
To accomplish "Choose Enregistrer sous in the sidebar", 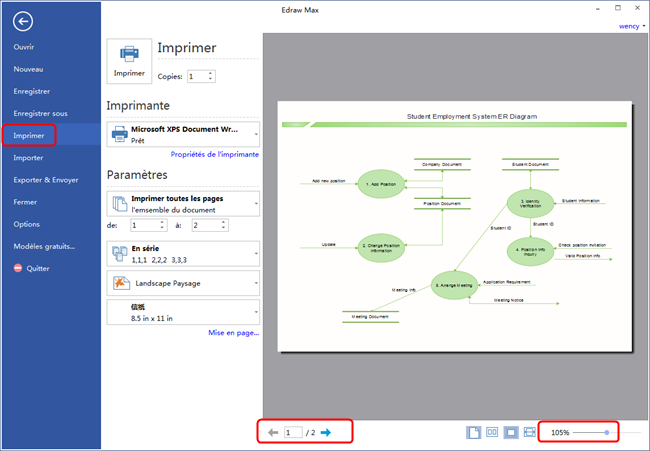I will [40, 114].
